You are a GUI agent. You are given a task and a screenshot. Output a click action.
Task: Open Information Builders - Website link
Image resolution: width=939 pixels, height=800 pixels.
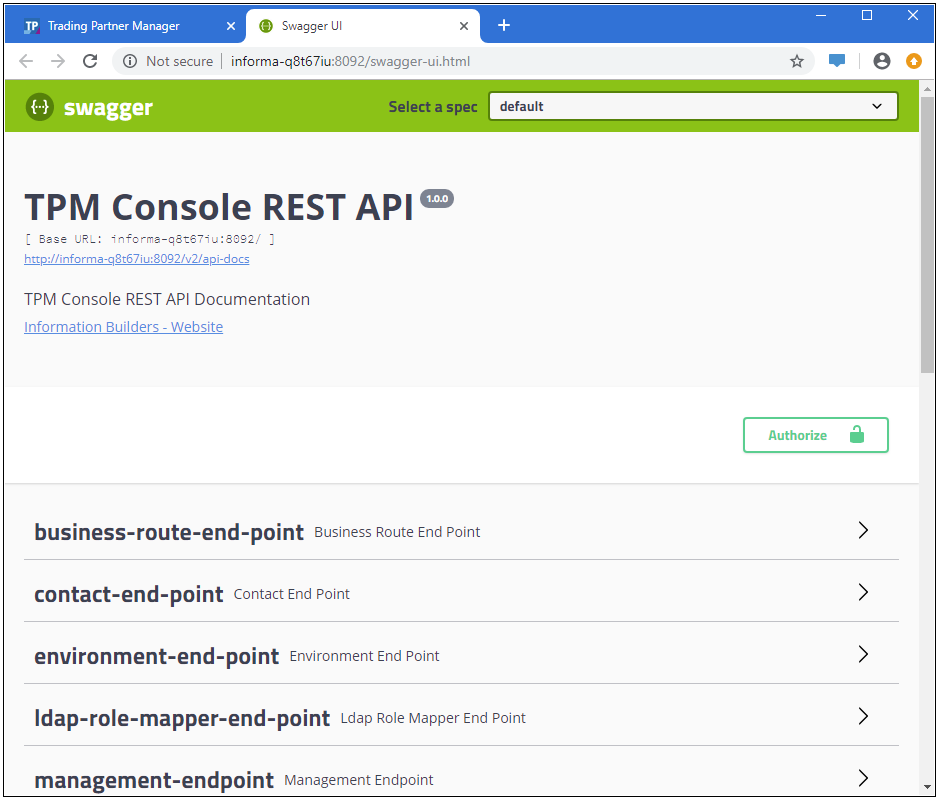click(x=123, y=327)
